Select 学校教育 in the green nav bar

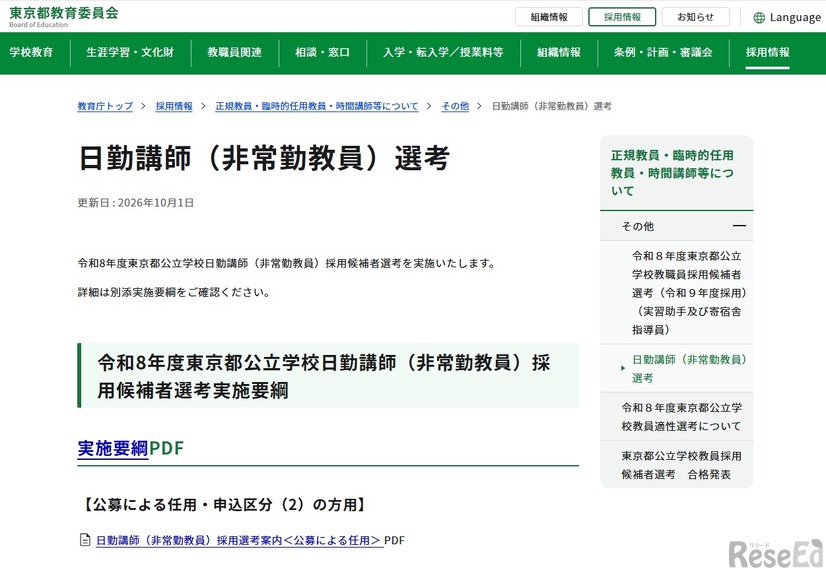31,52
